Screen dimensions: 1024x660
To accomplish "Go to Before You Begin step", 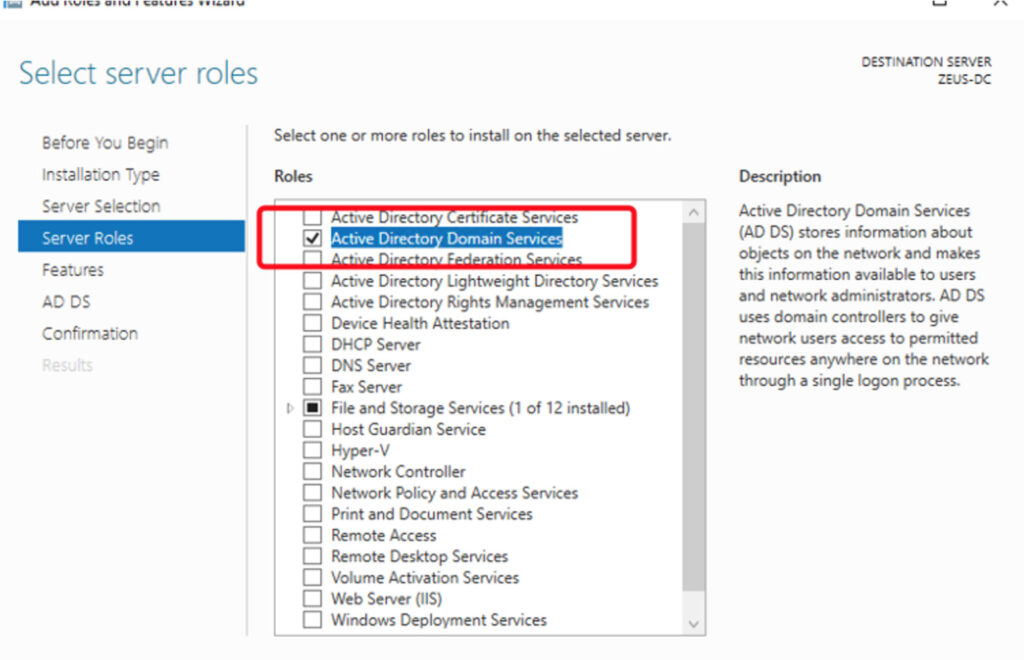I will point(105,143).
